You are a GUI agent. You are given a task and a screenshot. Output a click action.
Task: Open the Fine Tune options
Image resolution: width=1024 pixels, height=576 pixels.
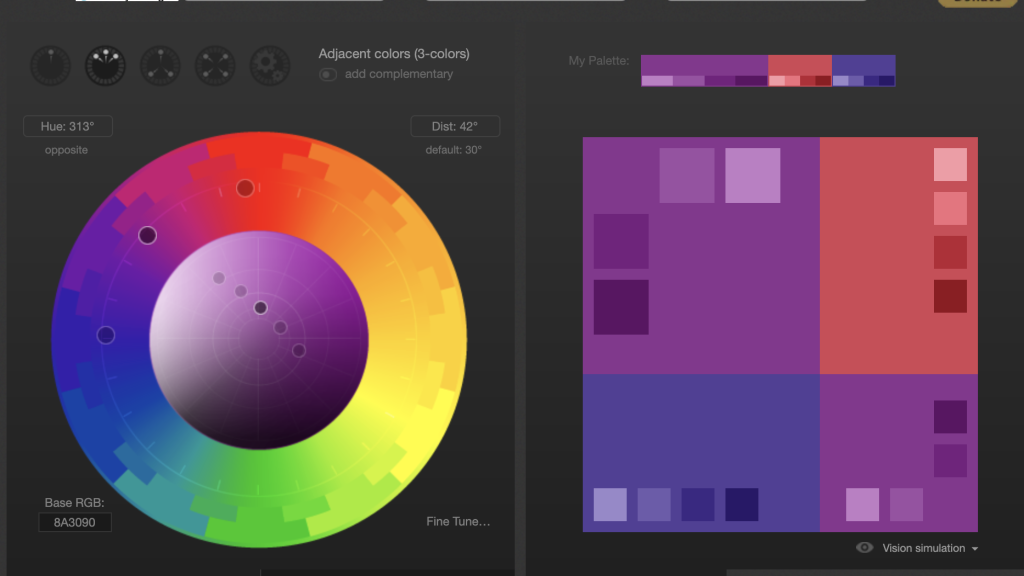(x=458, y=522)
